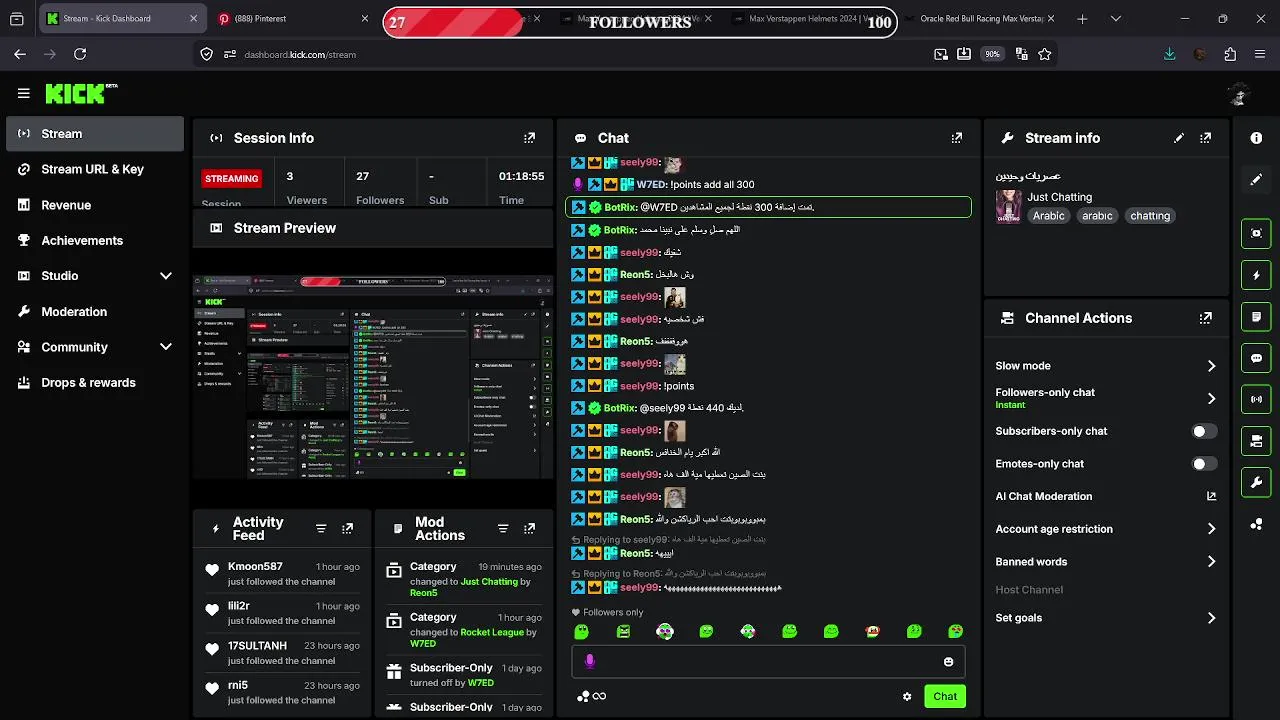Pop out the Mod Actions panel
The height and width of the screenshot is (720, 1280).
[x=530, y=529]
